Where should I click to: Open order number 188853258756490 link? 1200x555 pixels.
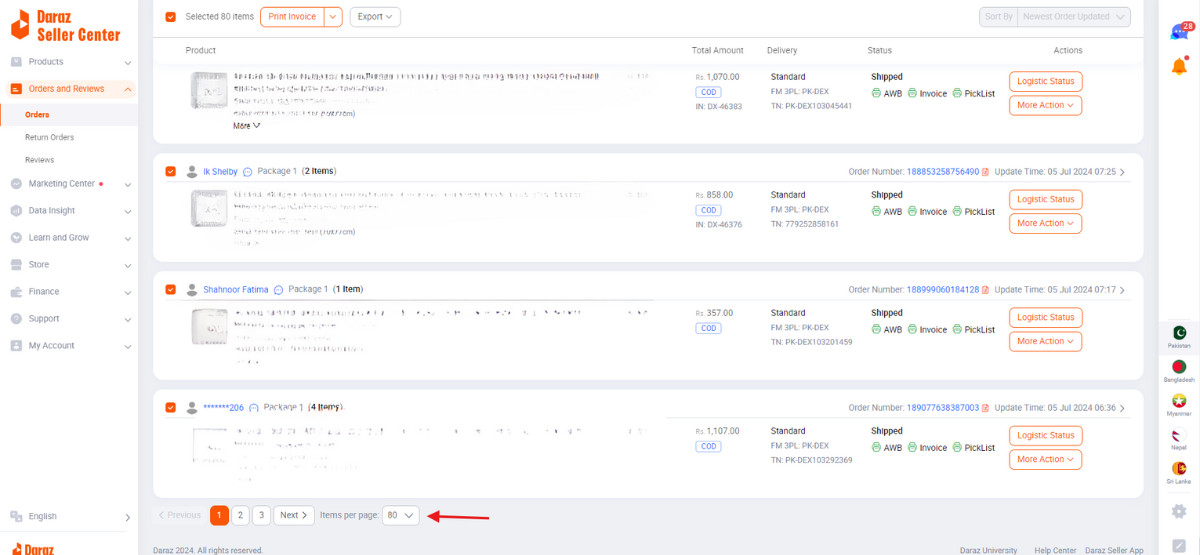tap(943, 172)
